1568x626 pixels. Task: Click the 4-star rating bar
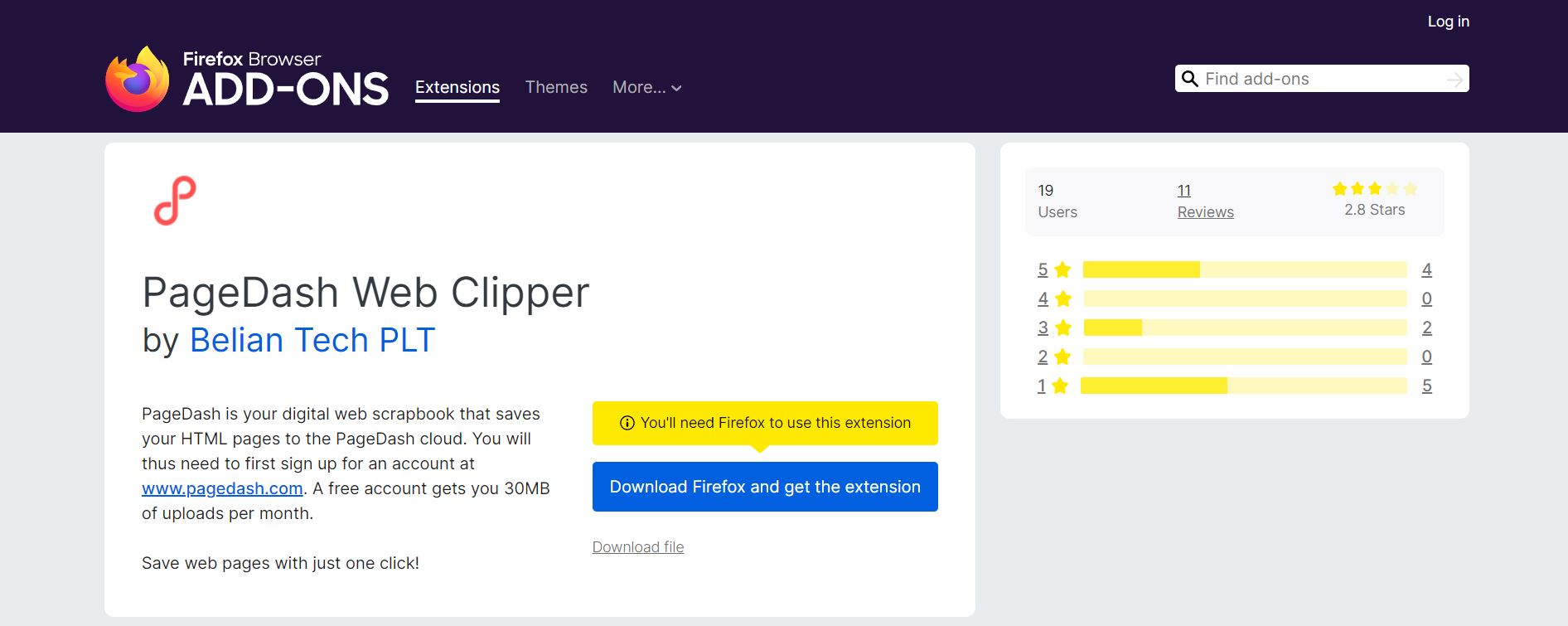coord(1245,298)
